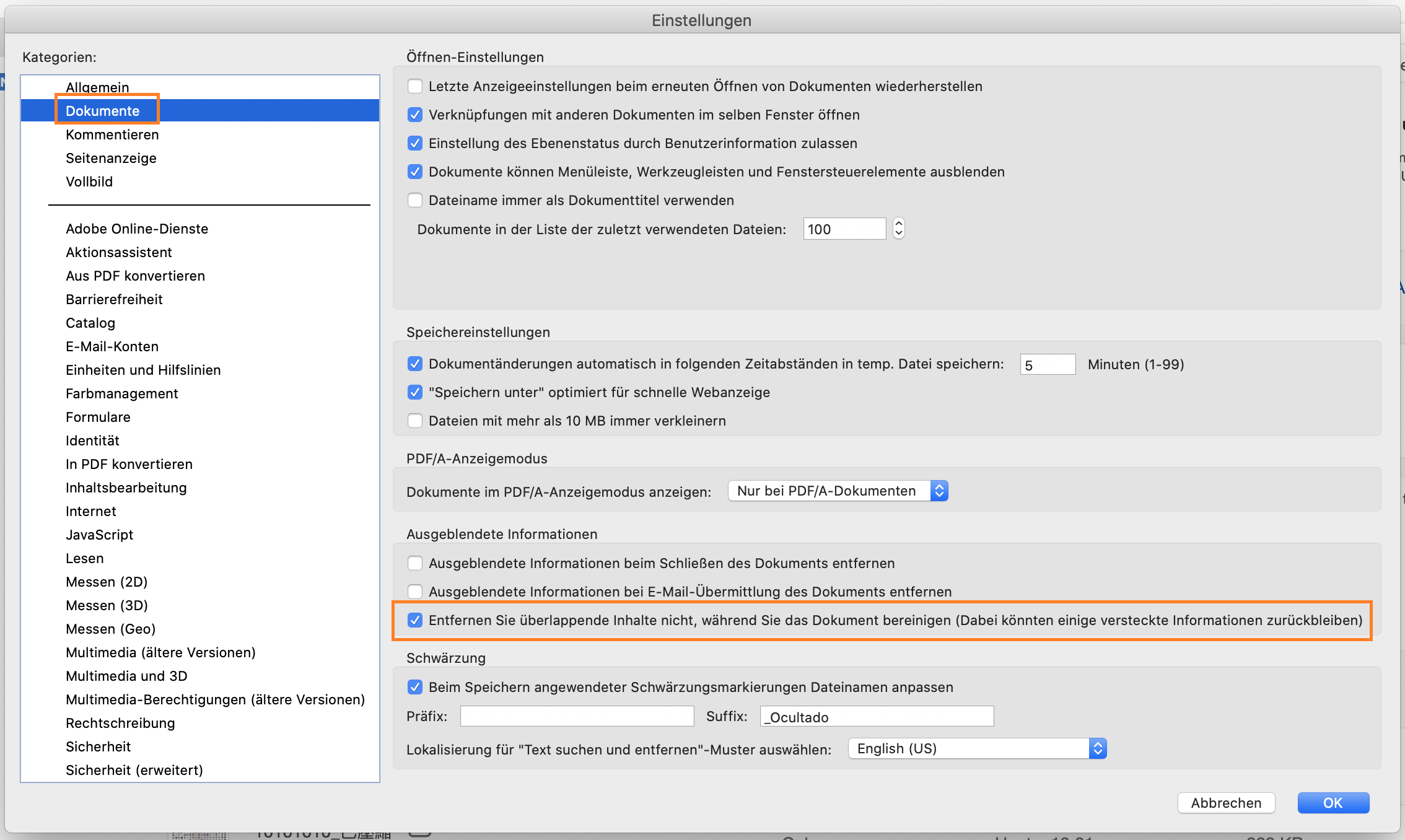Open the PDF/A-Anzeigemodus dropdown

pyautogui.click(x=838, y=491)
